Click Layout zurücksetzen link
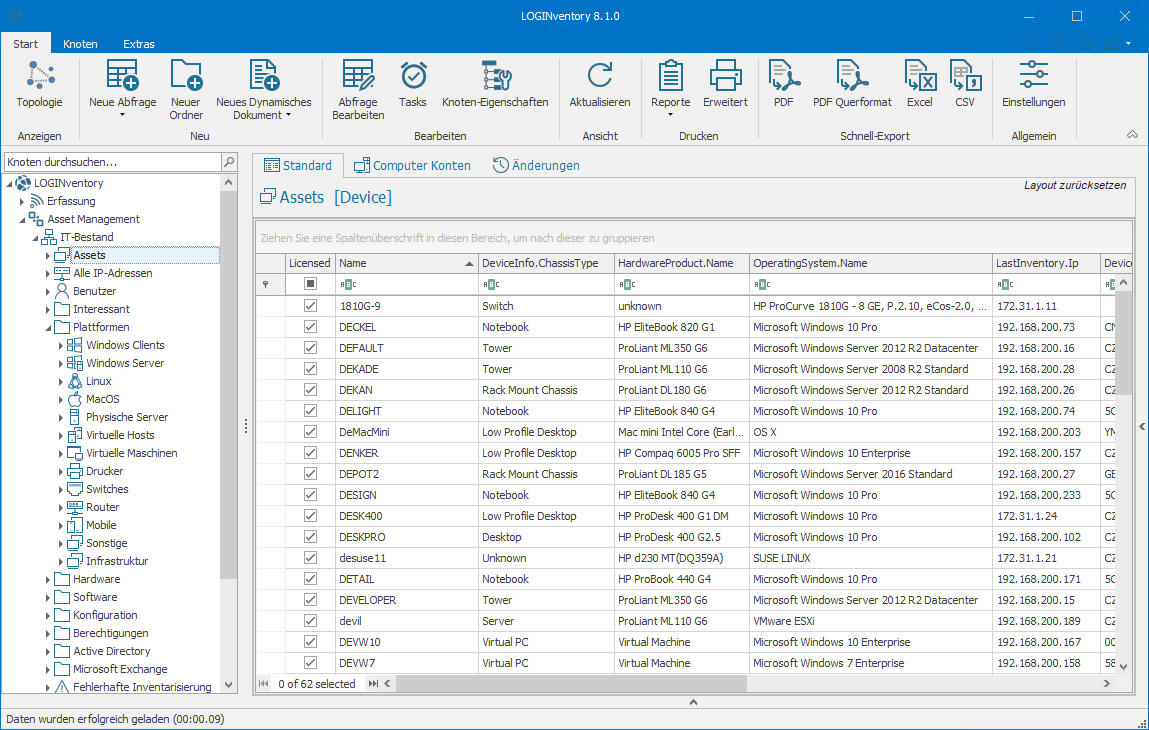Screen dimensions: 1149x730 point(1074,185)
